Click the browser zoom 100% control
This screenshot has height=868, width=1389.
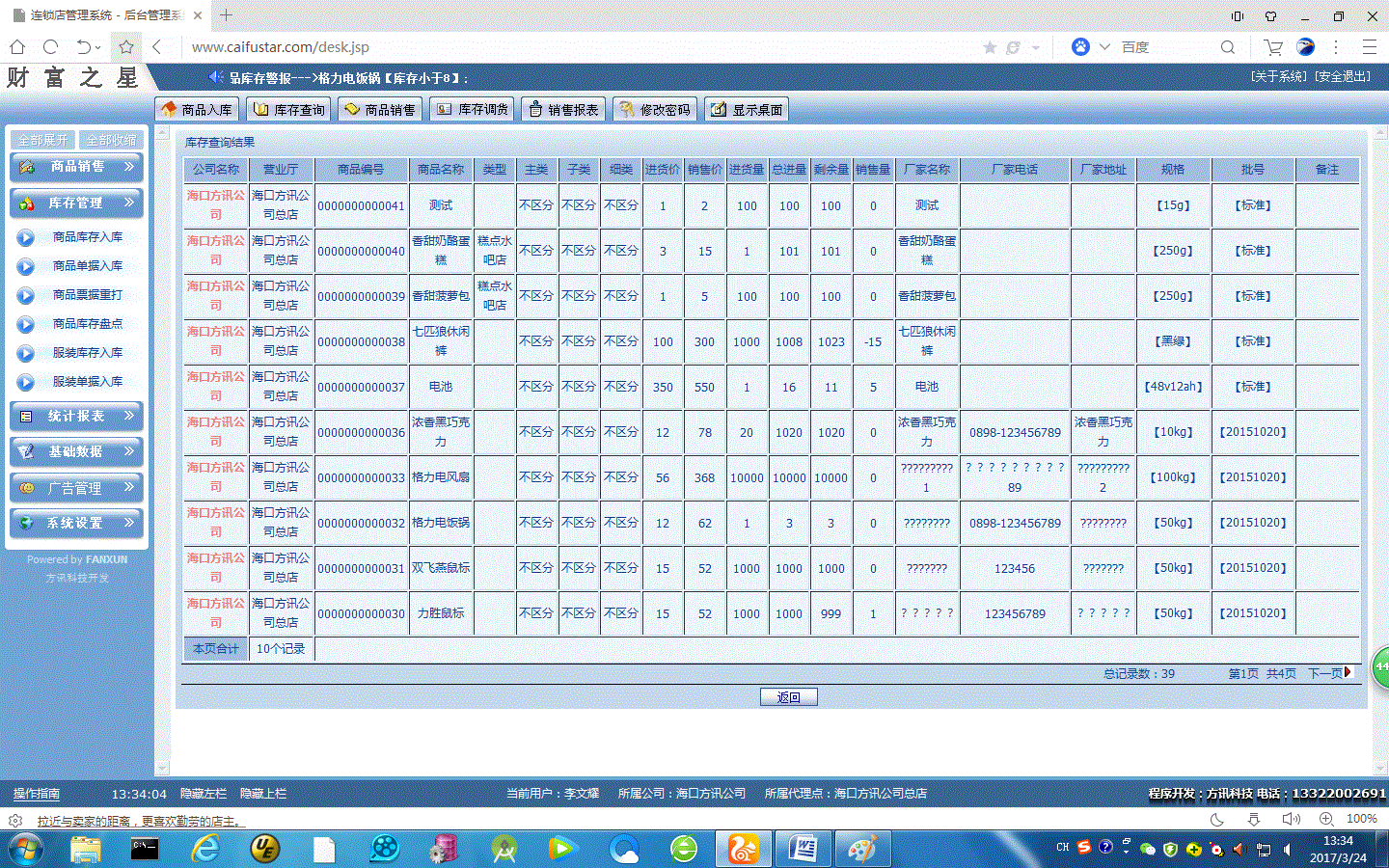click(1361, 819)
